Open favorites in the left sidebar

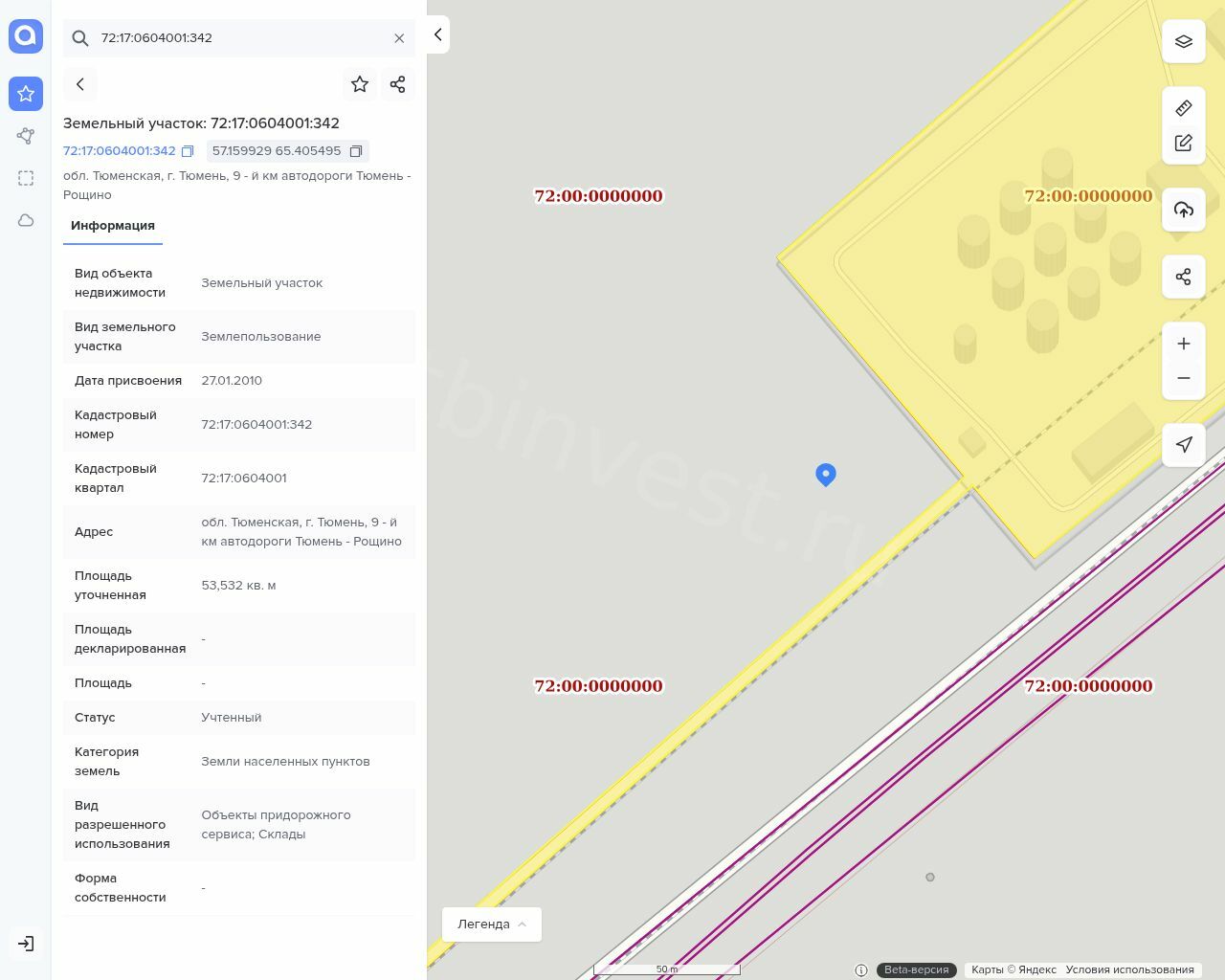click(x=26, y=94)
